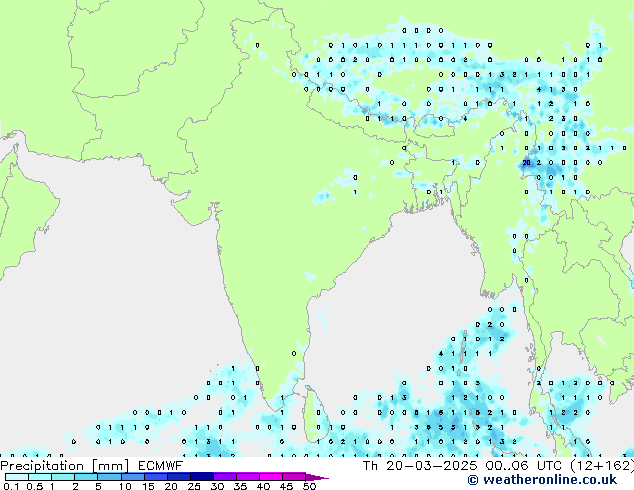Click the "00..06 UTC" time range text
This screenshot has width=634, height=490.
tap(523, 466)
